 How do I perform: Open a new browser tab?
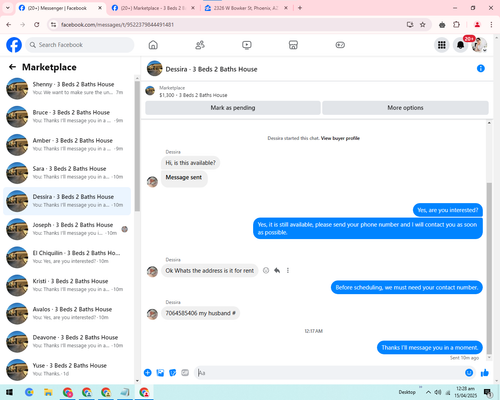(x=300, y=8)
